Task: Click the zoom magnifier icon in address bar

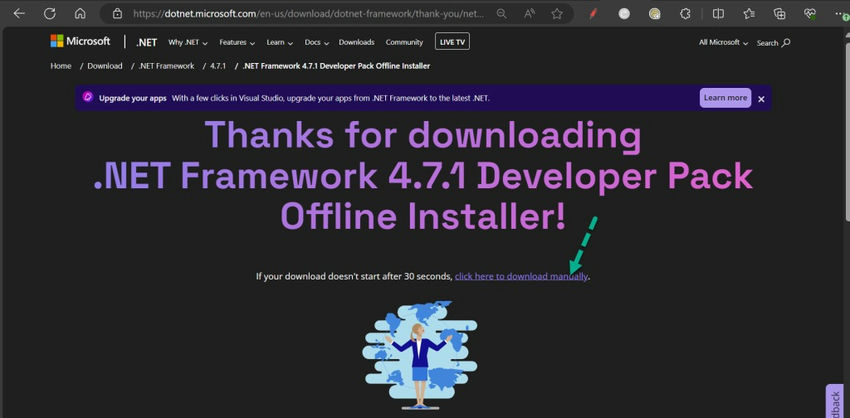Action: (502, 14)
